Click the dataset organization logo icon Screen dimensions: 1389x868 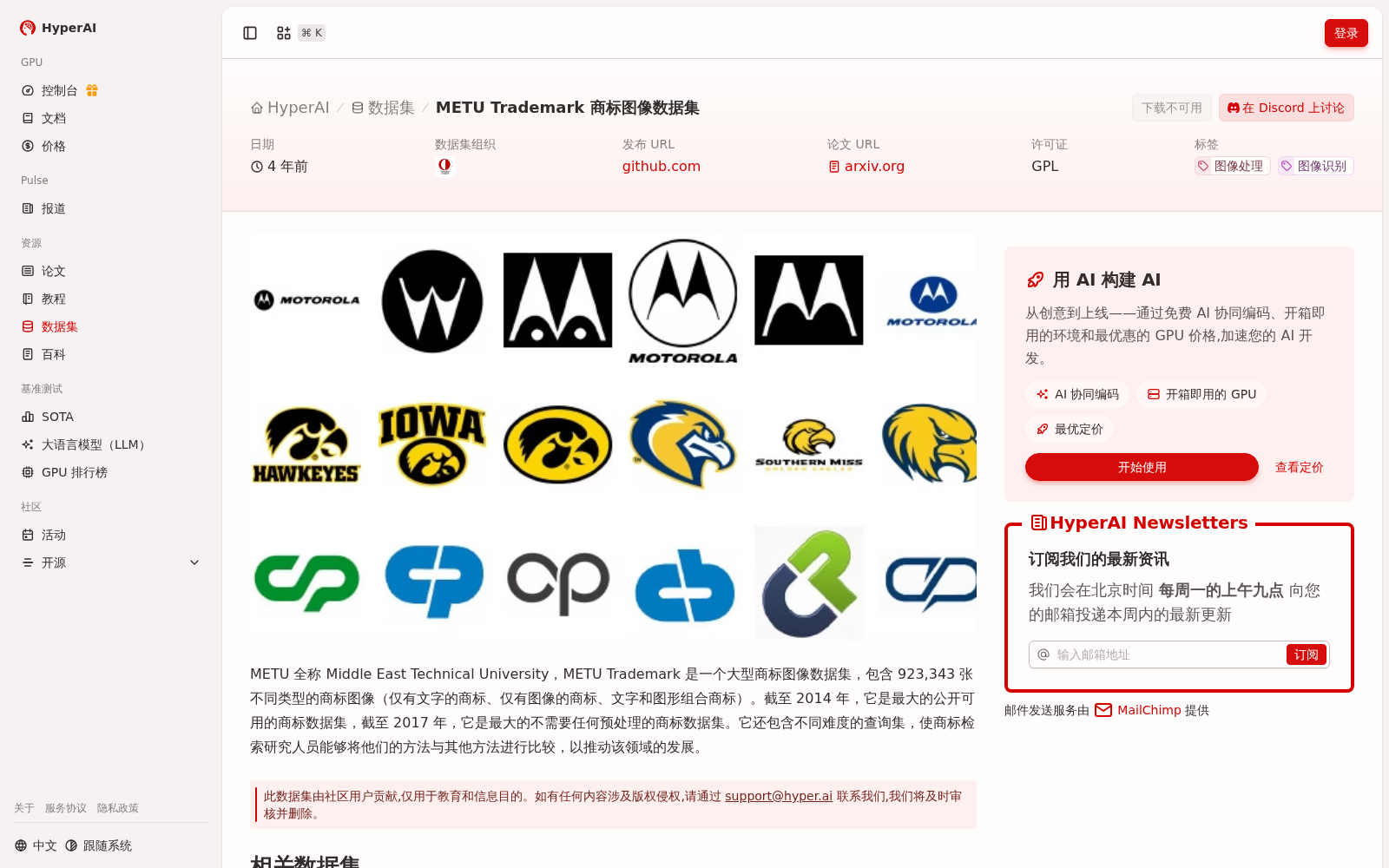pos(444,166)
